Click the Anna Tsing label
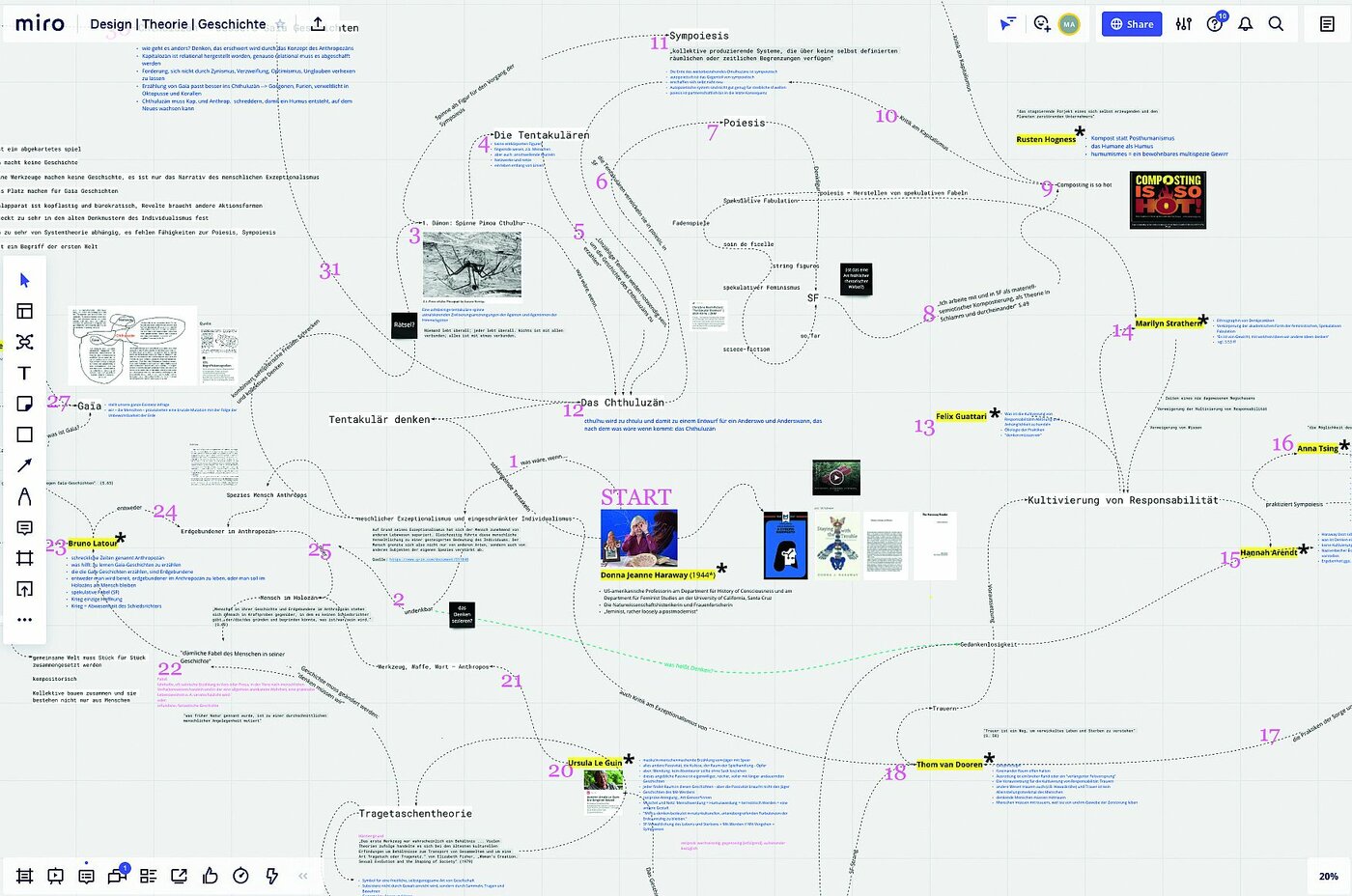Screen dimensions: 1352x896 (x=1317, y=449)
